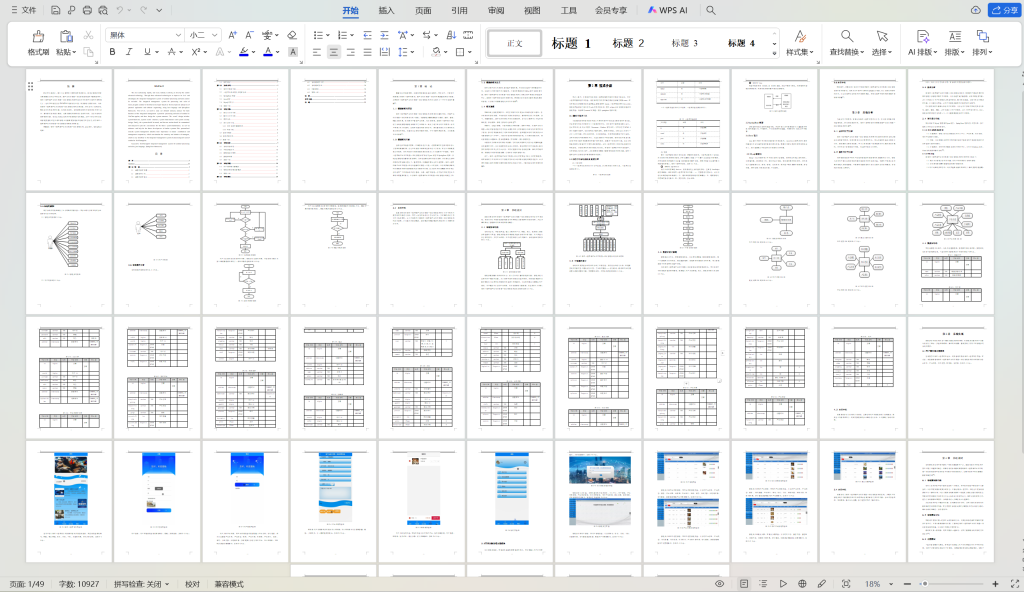This screenshot has width=1024, height=592.
Task: Switch to Outline view icon in status bar
Action: (763, 584)
